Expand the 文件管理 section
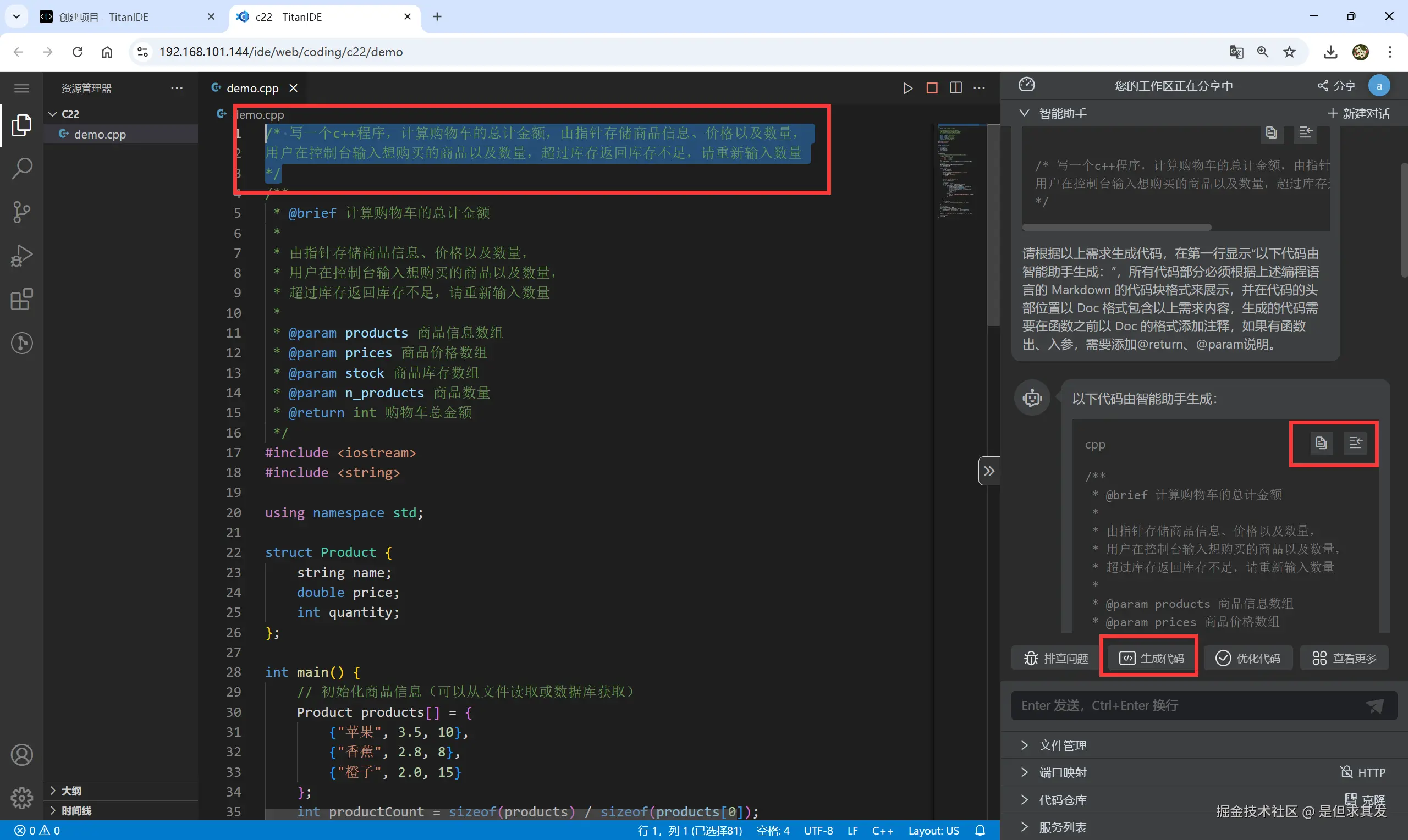Image resolution: width=1408 pixels, height=840 pixels. (1062, 745)
